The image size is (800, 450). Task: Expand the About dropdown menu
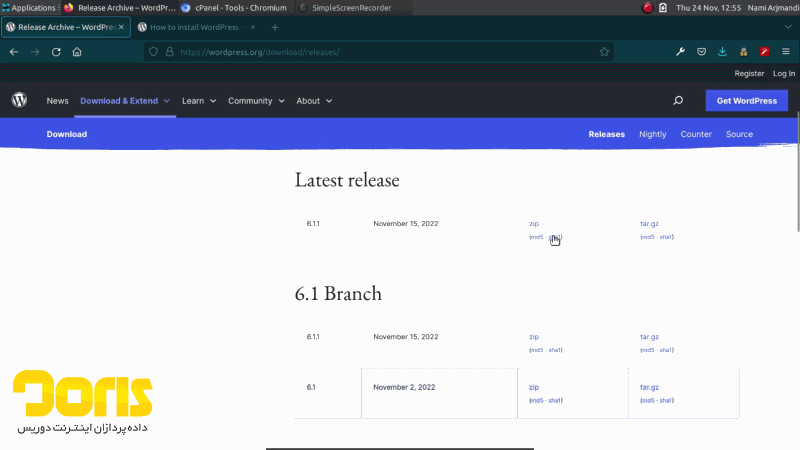click(314, 101)
